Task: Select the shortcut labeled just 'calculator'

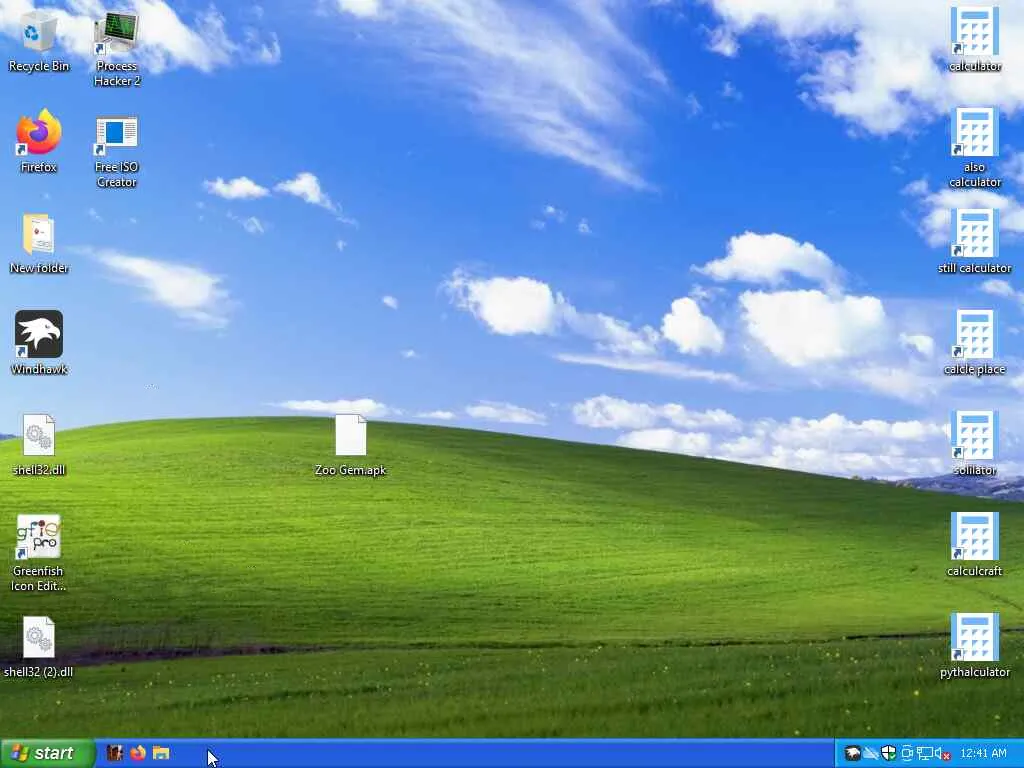Action: click(974, 40)
